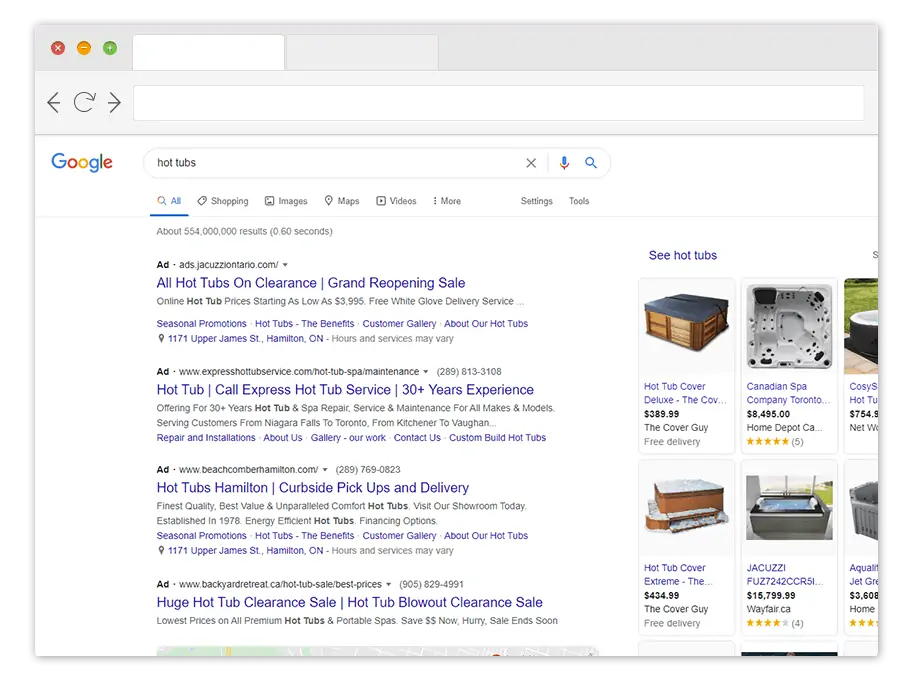Click 'Repair and Installations' sitelink

206,437
